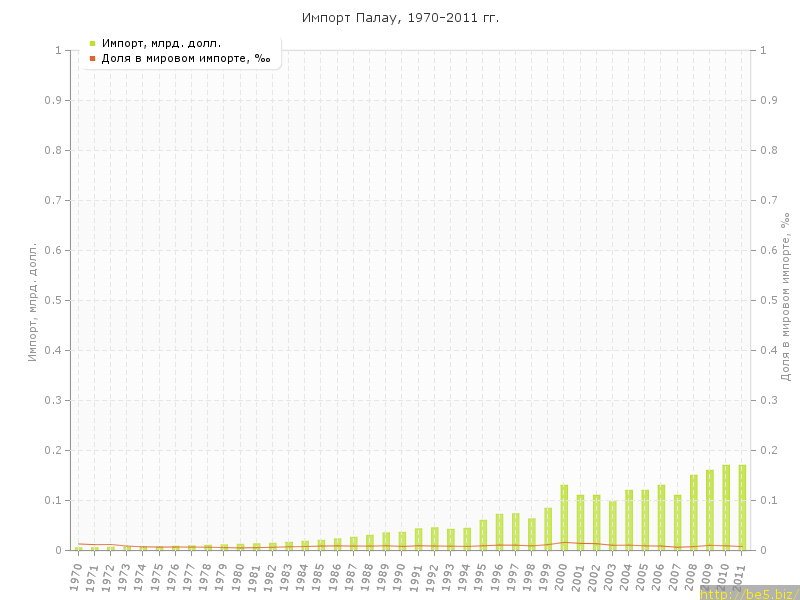Click the chart title 'Импорт Палау, 1970-2011 гг.'
Screen dimensions: 800x600
point(400,18)
